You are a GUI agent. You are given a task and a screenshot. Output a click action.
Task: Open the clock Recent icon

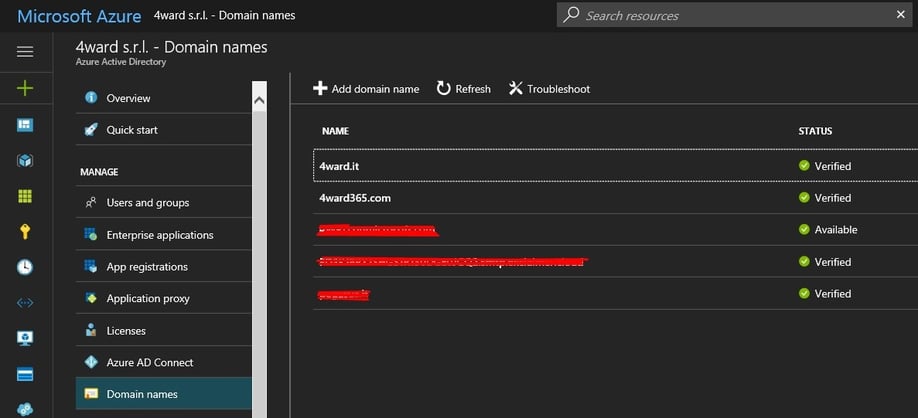point(25,267)
